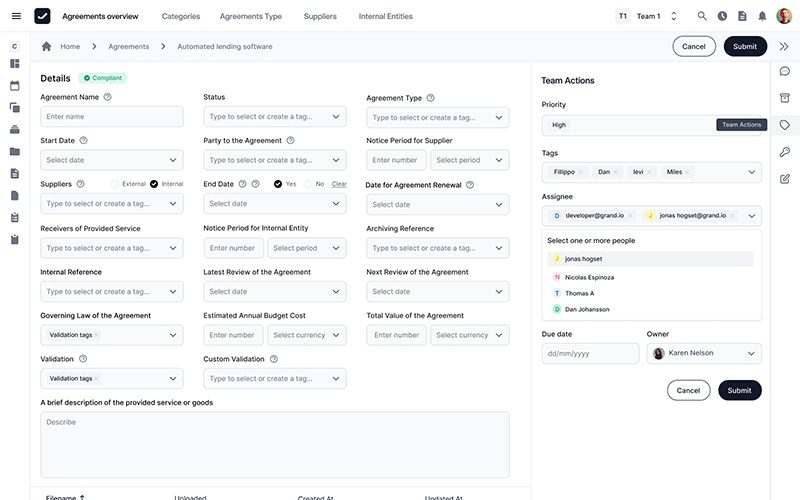The width and height of the screenshot is (800, 500).
Task: Open the folder icon in left sidebar
Action: (x=15, y=152)
